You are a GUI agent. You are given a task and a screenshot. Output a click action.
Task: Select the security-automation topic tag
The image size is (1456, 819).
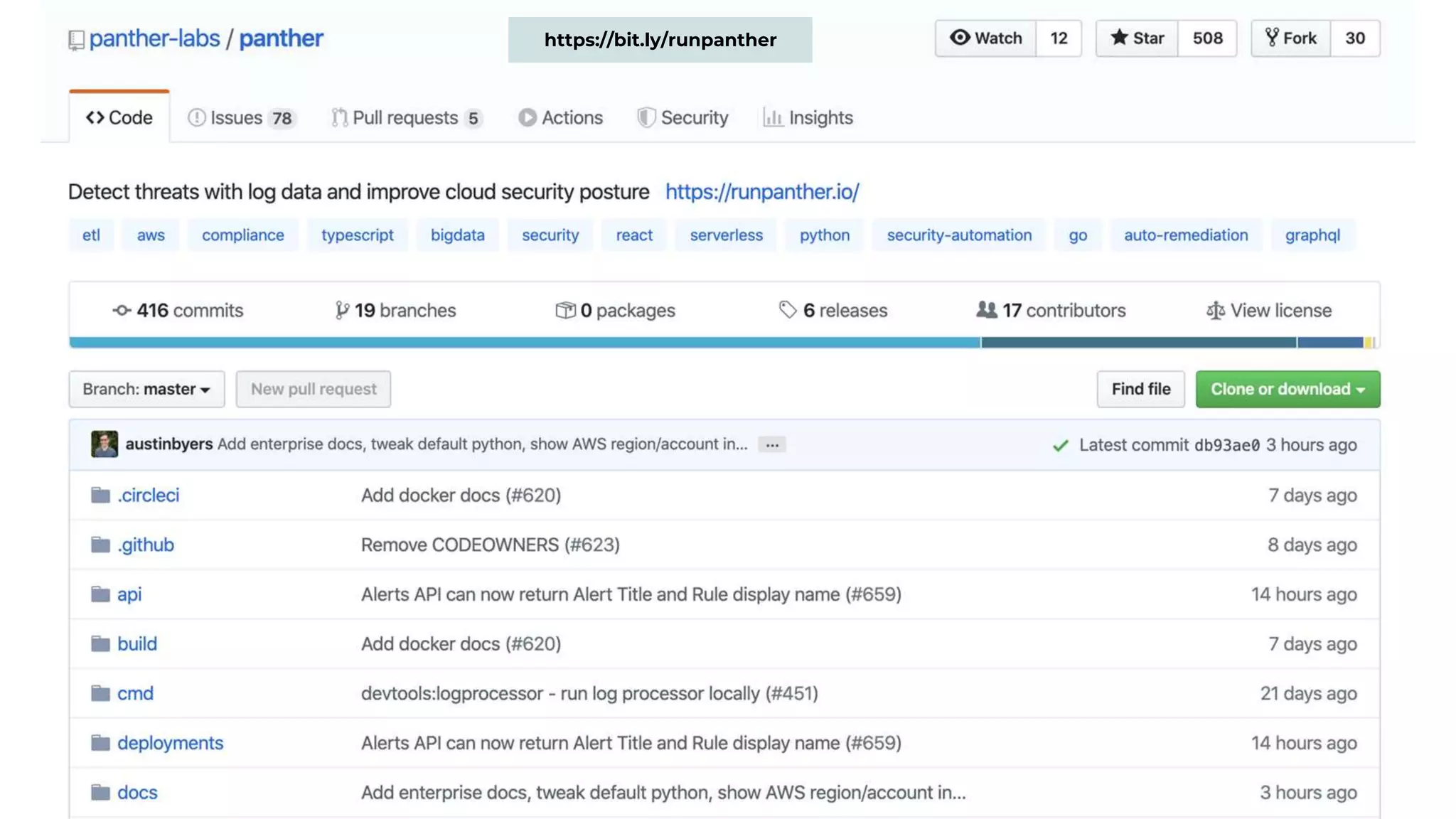coord(958,235)
